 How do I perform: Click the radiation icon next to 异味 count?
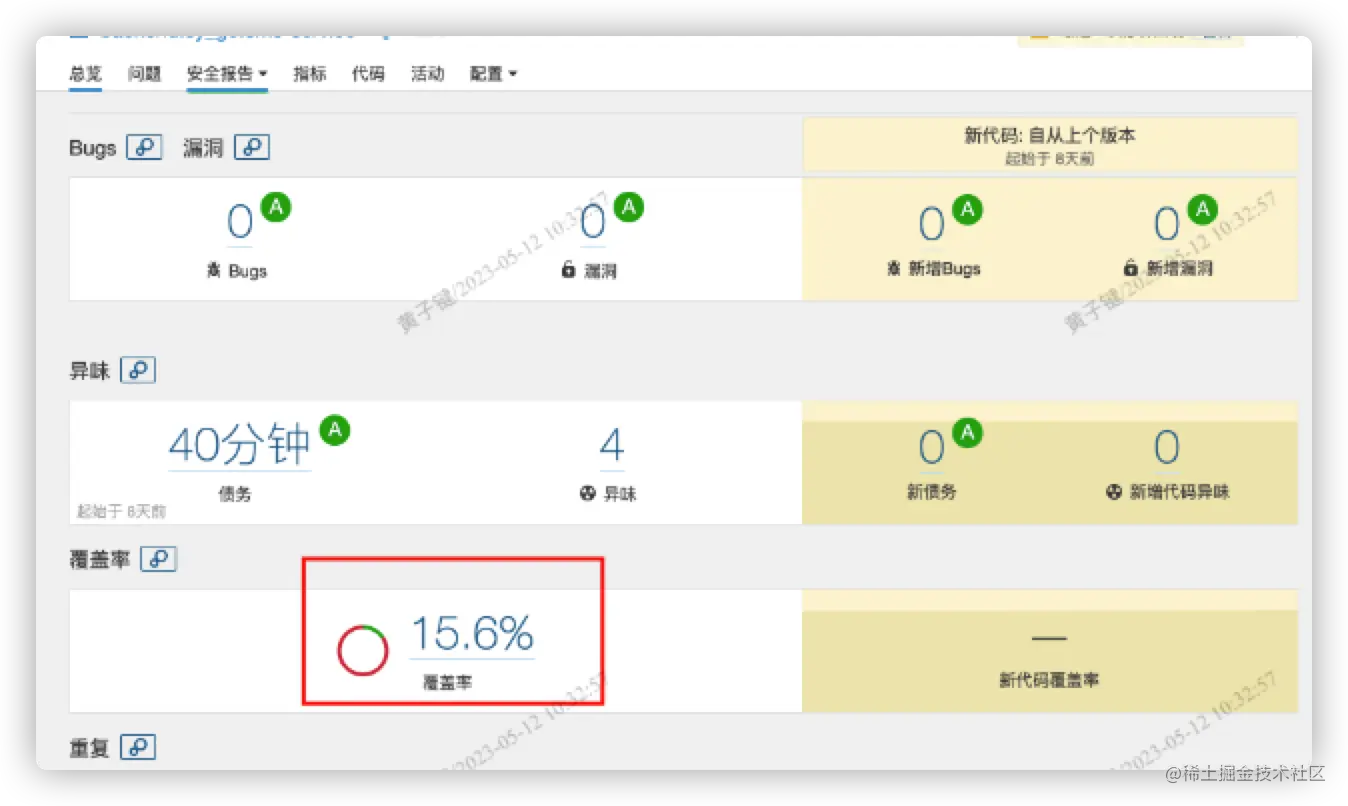tap(586, 492)
